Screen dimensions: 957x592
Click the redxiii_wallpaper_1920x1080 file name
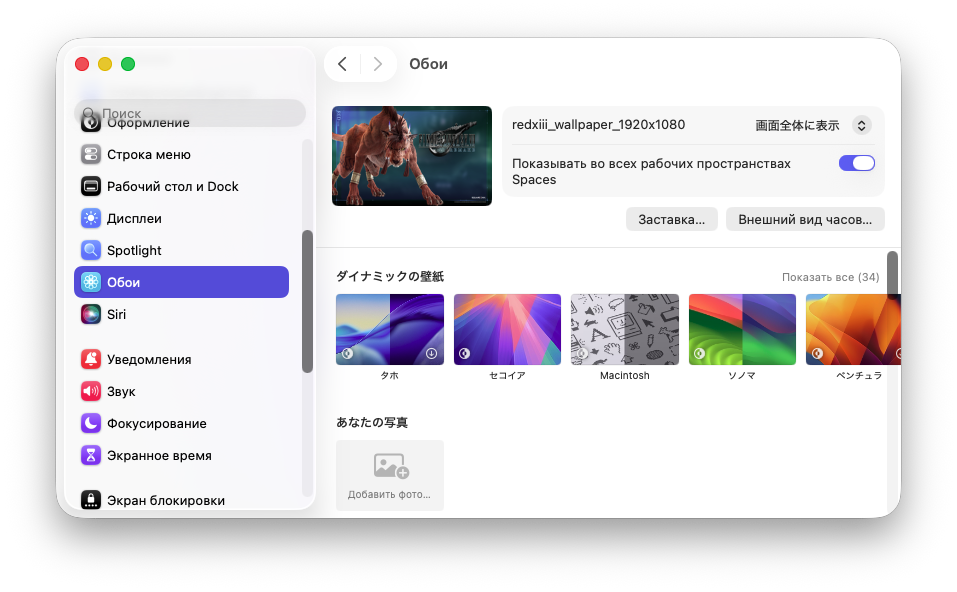(x=598, y=125)
